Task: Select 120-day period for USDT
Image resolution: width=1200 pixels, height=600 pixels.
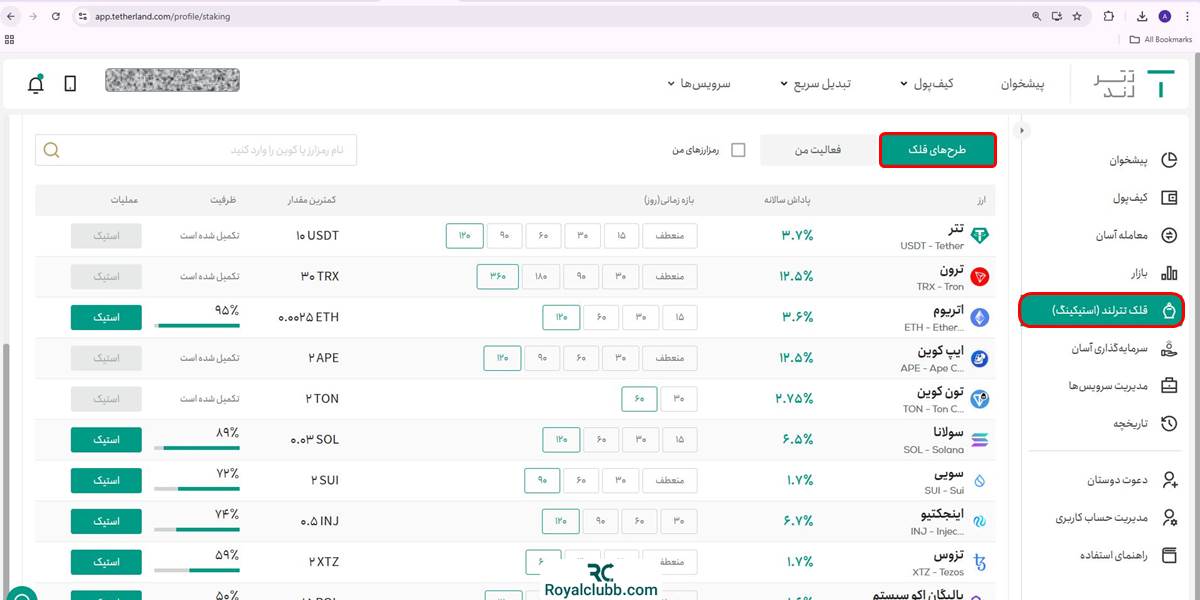Action: click(465, 236)
